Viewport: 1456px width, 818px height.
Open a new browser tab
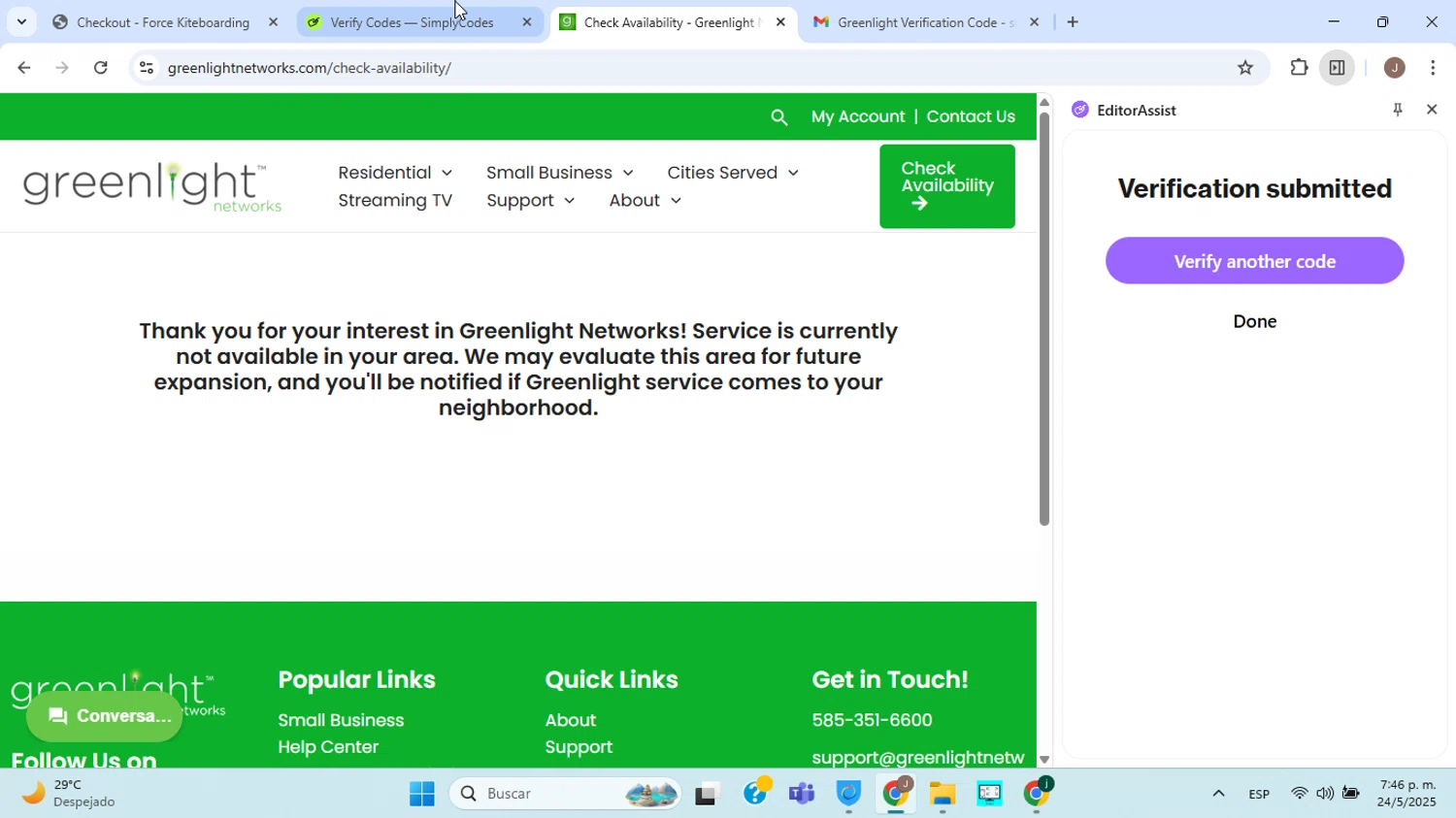[x=1073, y=22]
